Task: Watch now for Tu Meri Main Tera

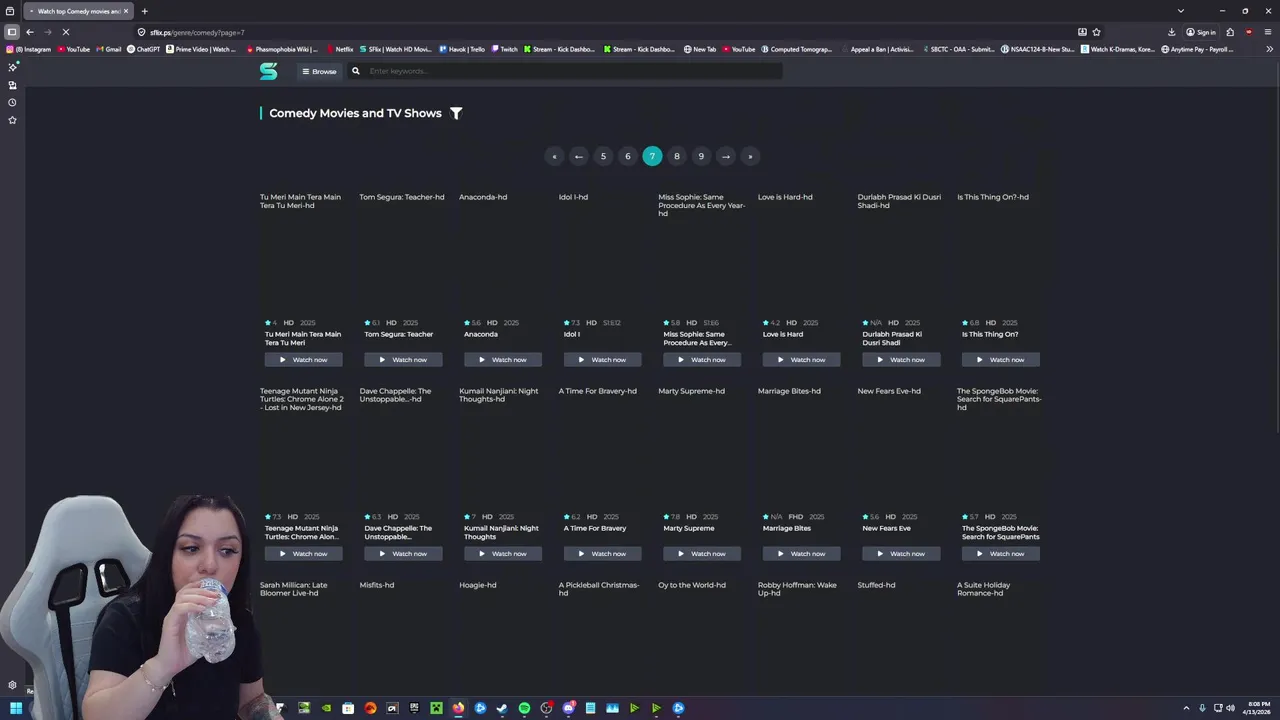Action: click(x=303, y=359)
